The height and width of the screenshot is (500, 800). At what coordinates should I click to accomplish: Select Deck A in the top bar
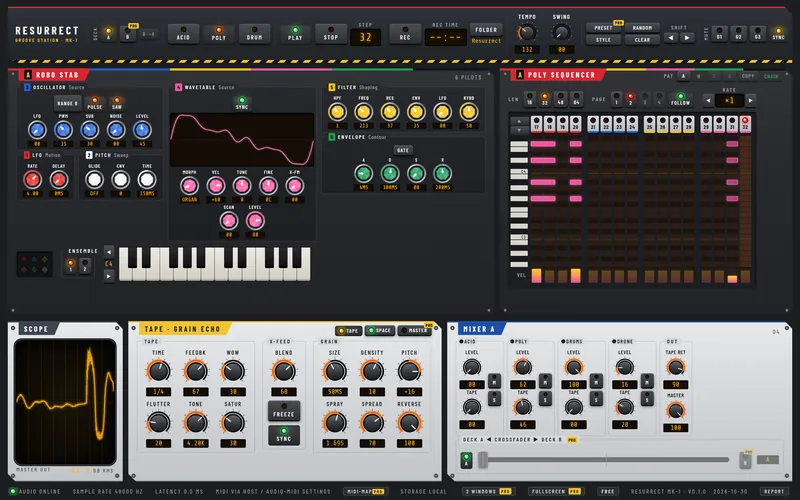[108, 34]
